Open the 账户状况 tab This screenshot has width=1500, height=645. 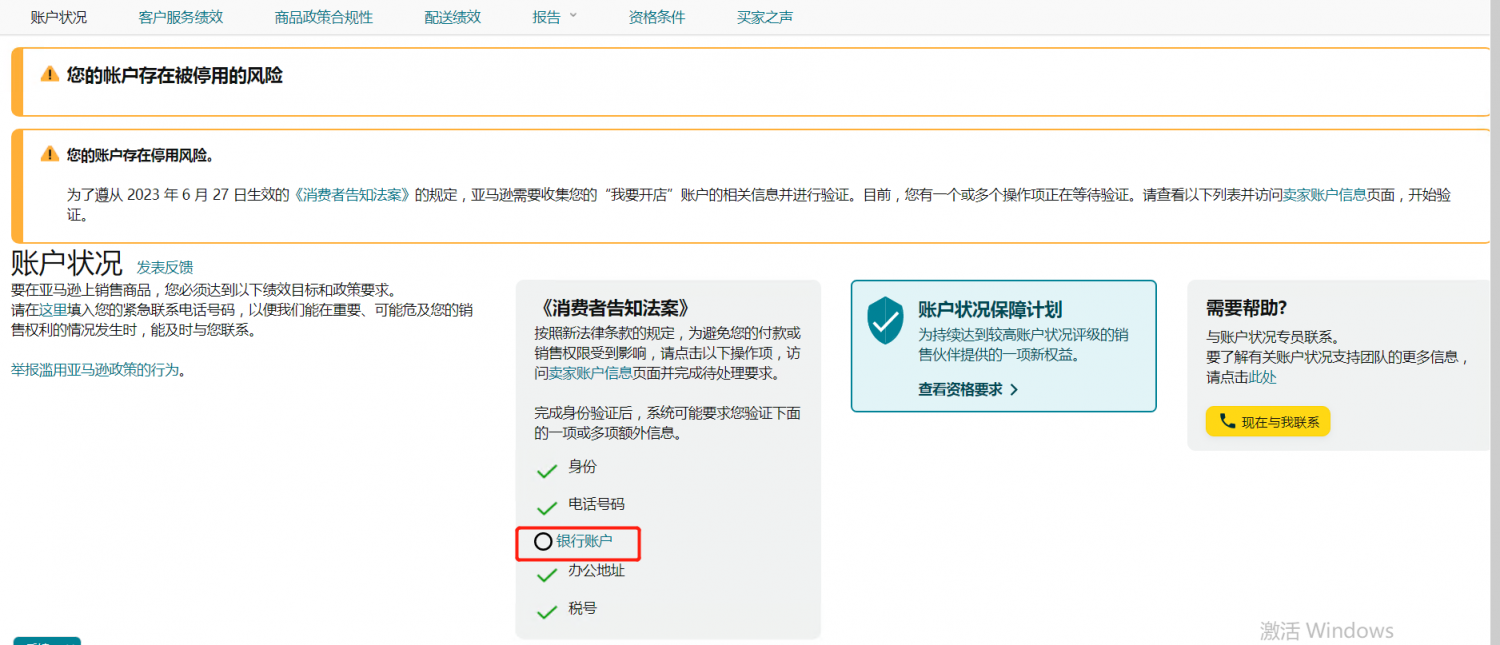click(59, 17)
